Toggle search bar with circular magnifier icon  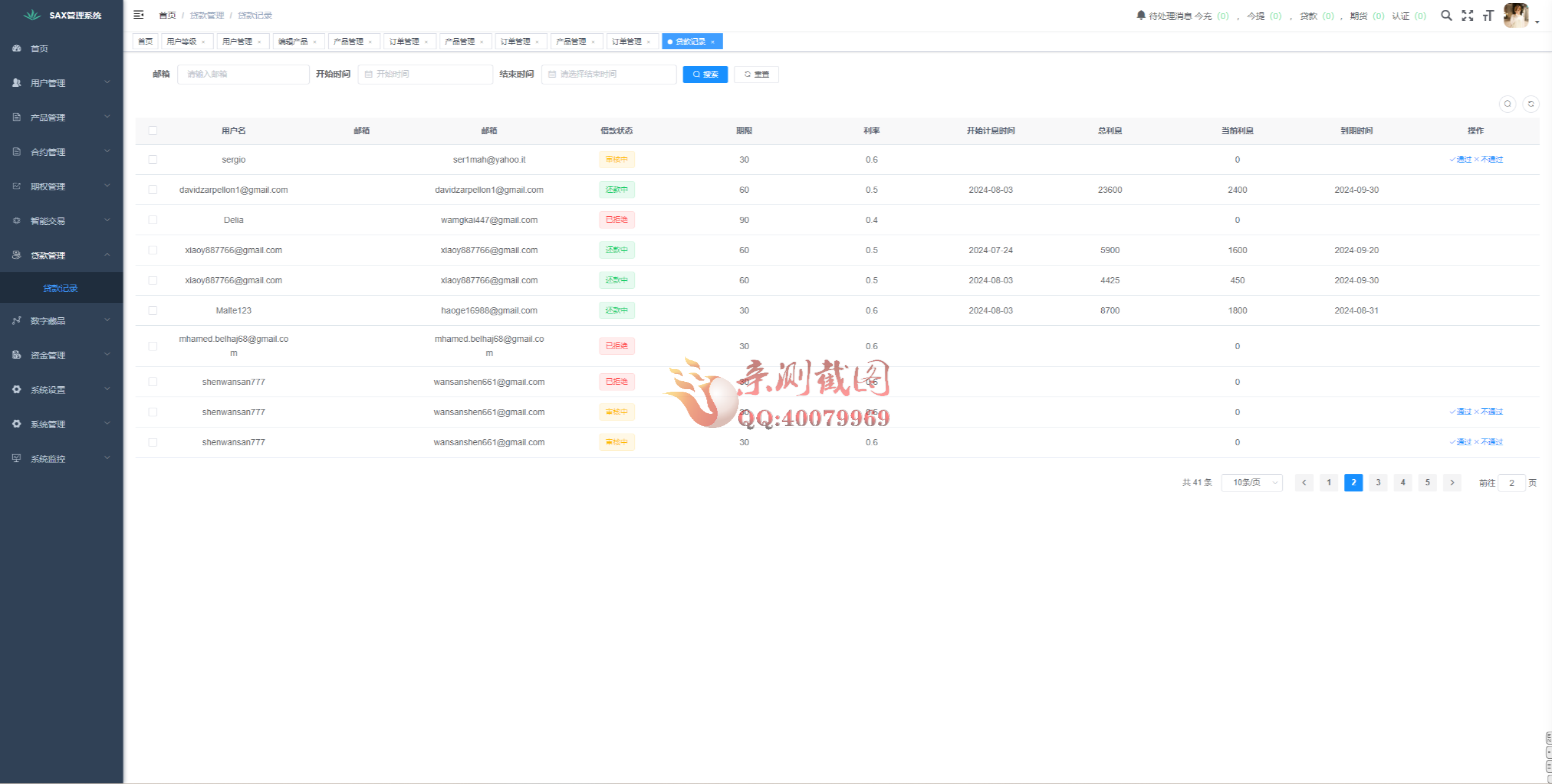[1507, 104]
